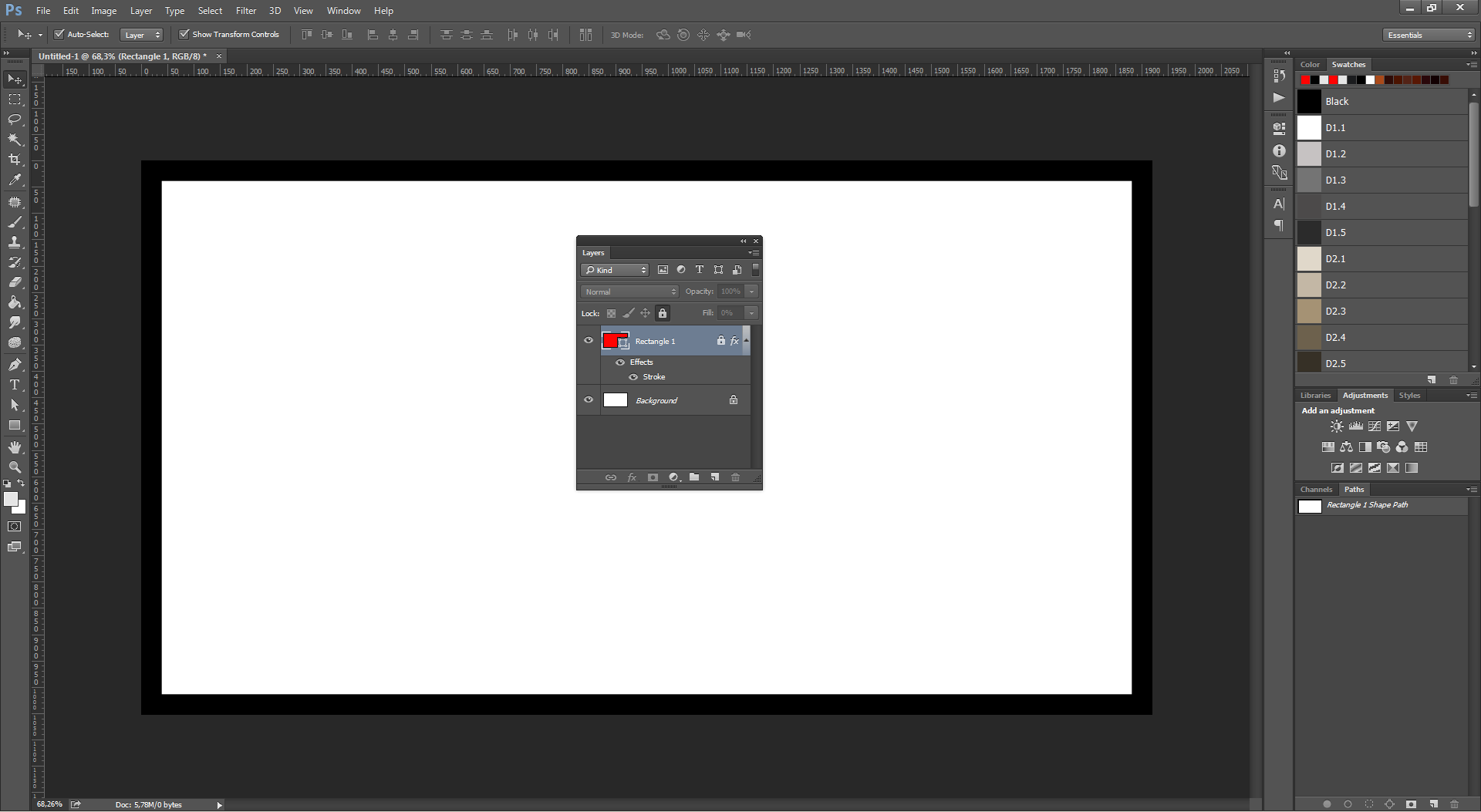Select the Eyedropper tool

point(15,180)
